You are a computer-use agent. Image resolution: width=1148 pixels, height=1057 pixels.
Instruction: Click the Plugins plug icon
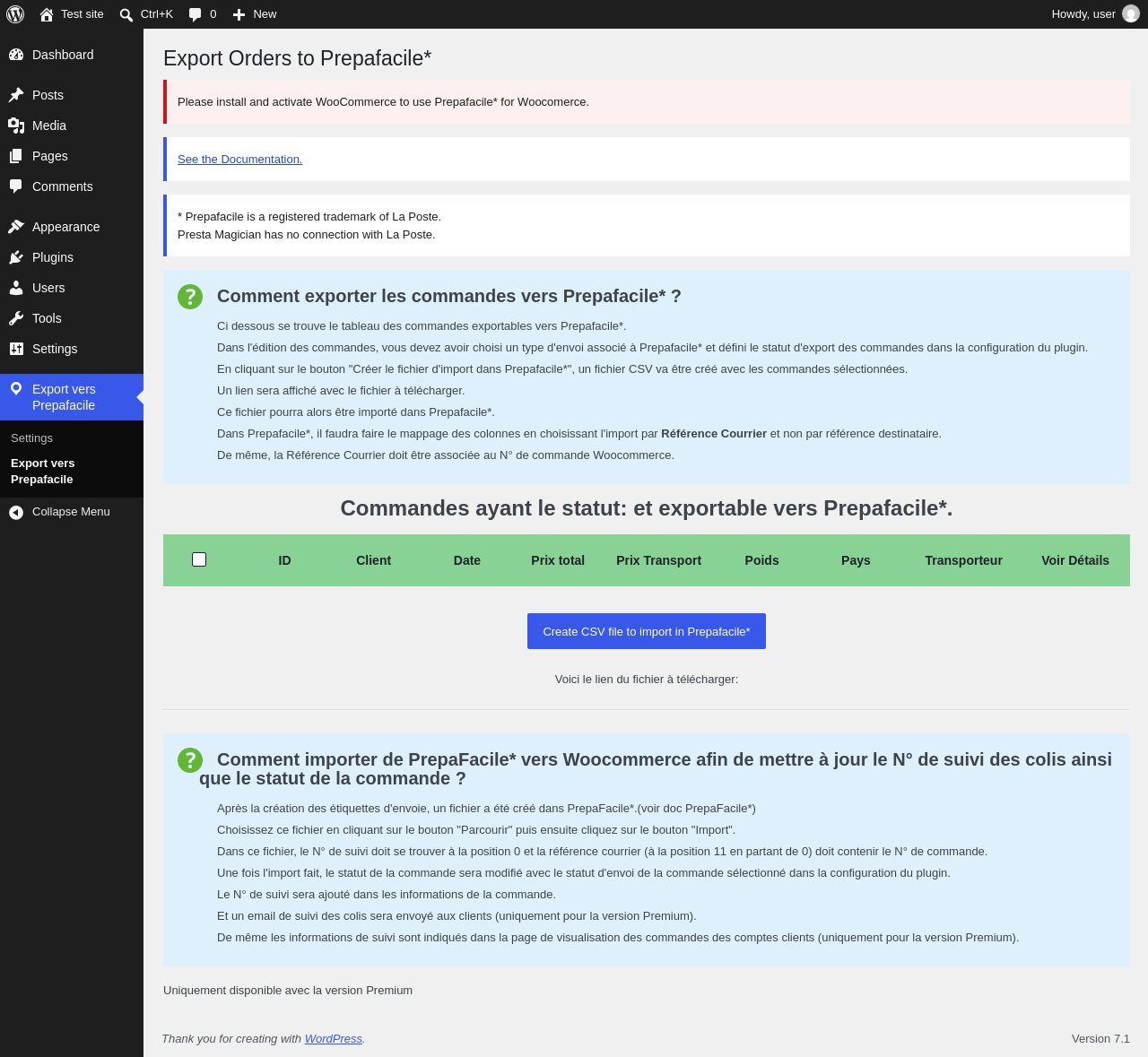tap(16, 257)
